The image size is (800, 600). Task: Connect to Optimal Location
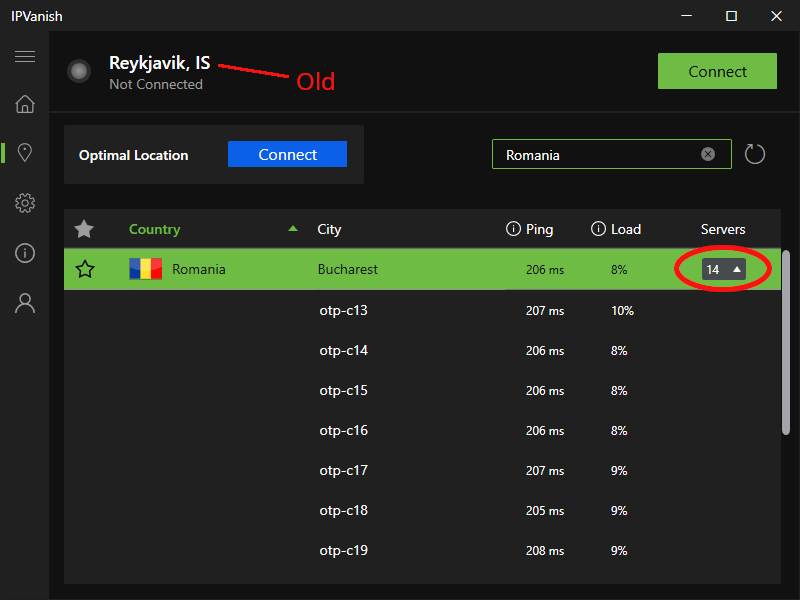point(287,154)
